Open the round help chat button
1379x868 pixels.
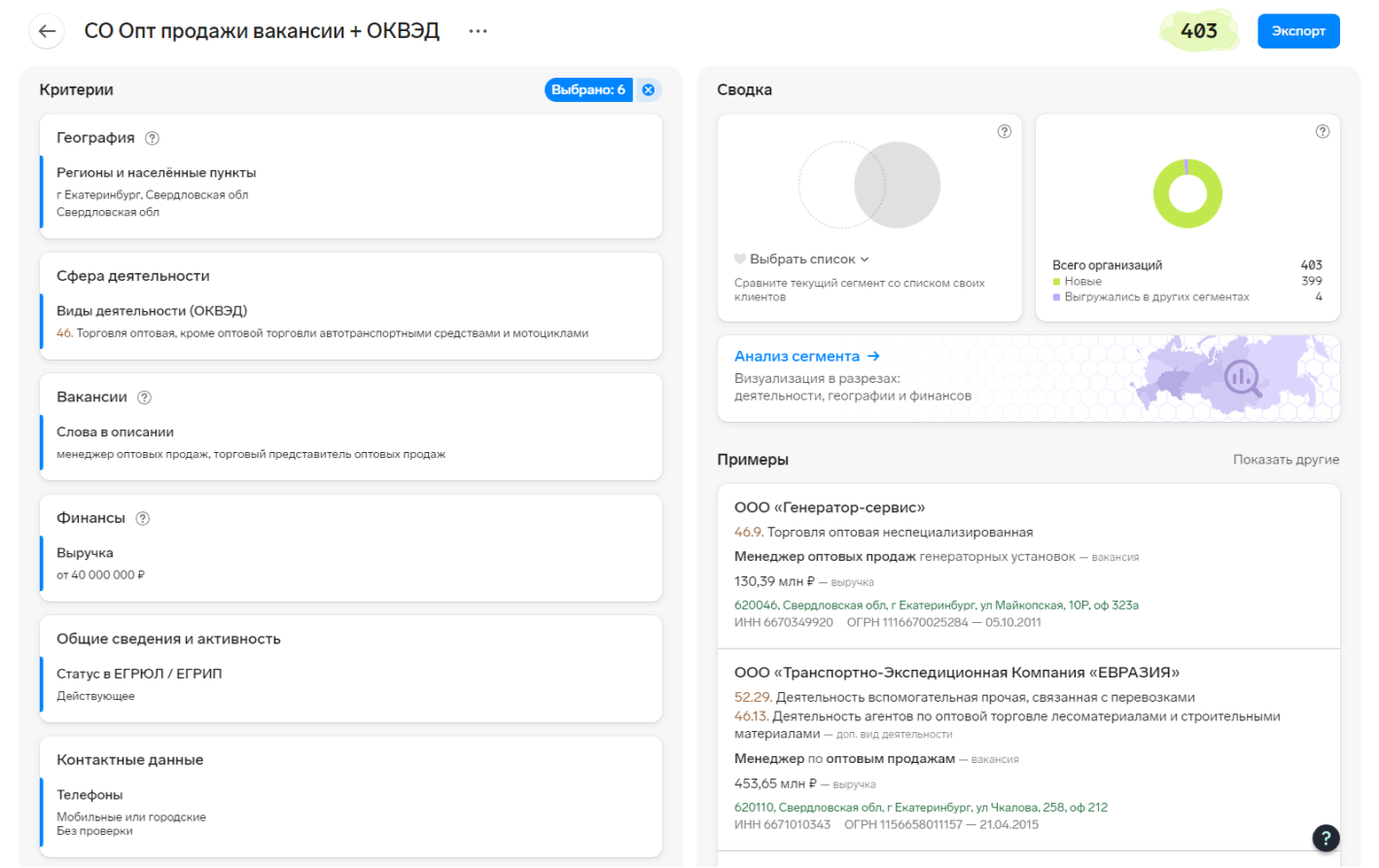click(1326, 838)
